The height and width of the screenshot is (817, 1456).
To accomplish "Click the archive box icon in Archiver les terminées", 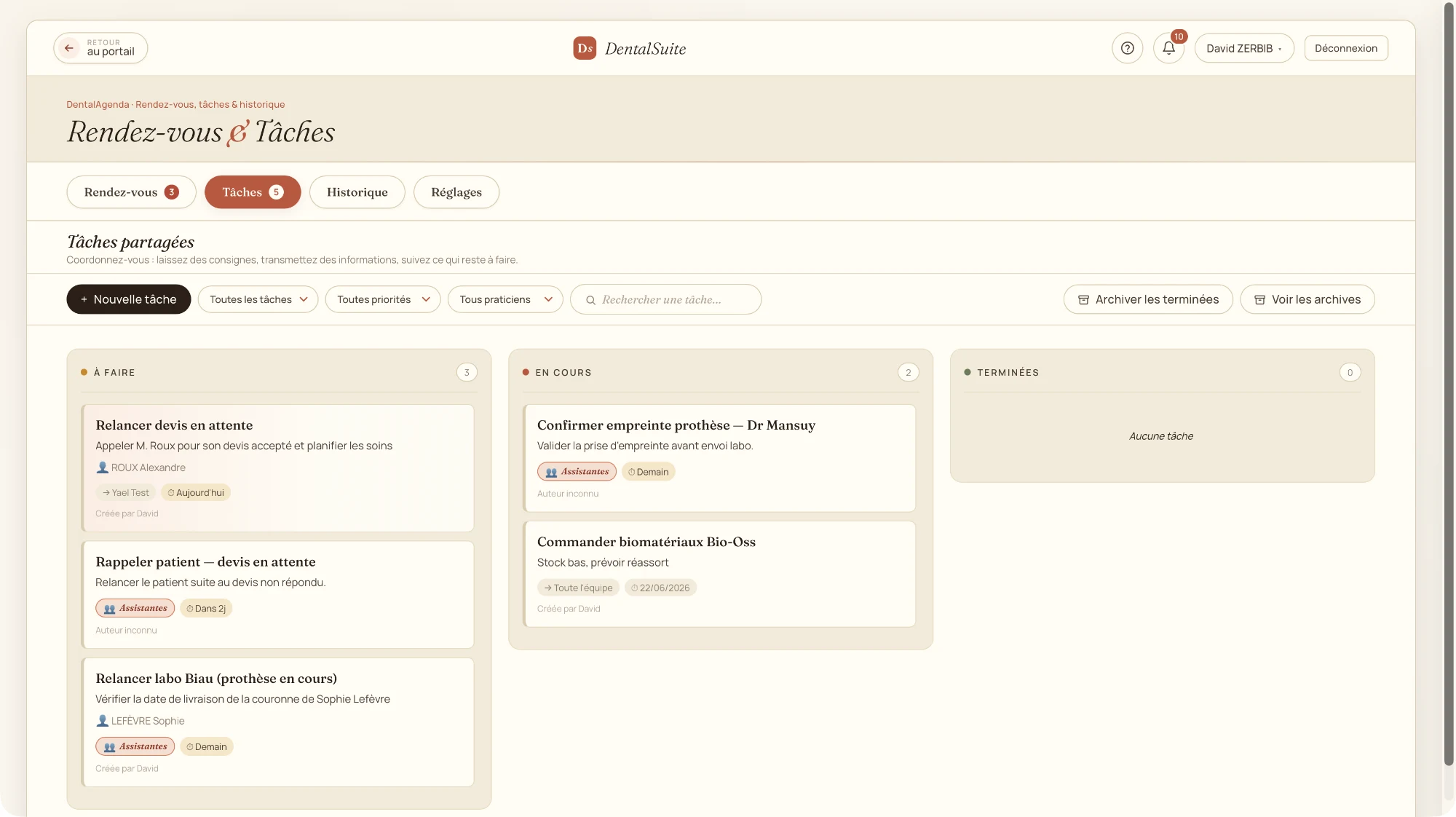I will (1083, 300).
